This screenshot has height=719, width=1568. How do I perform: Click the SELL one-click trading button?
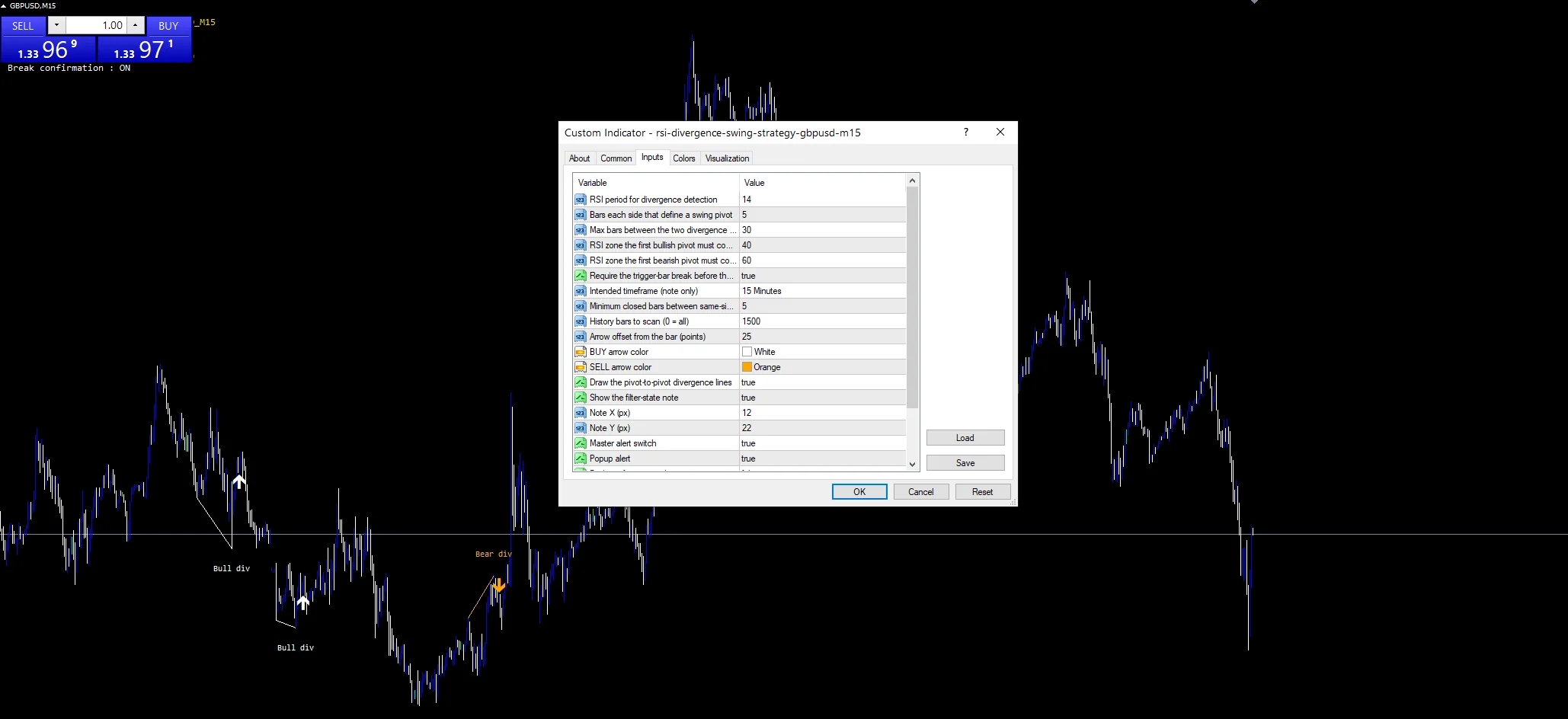[x=23, y=25]
